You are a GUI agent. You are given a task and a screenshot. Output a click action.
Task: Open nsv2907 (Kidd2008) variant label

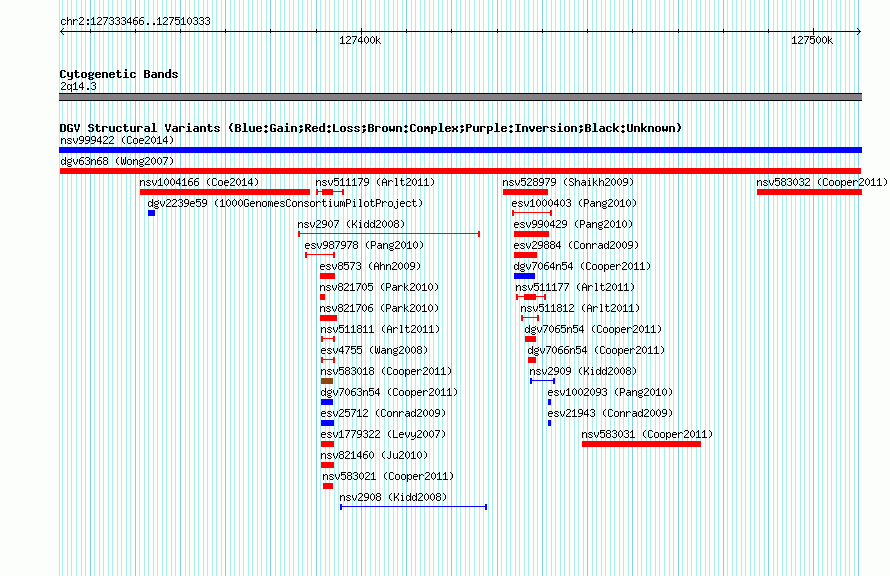click(x=351, y=224)
